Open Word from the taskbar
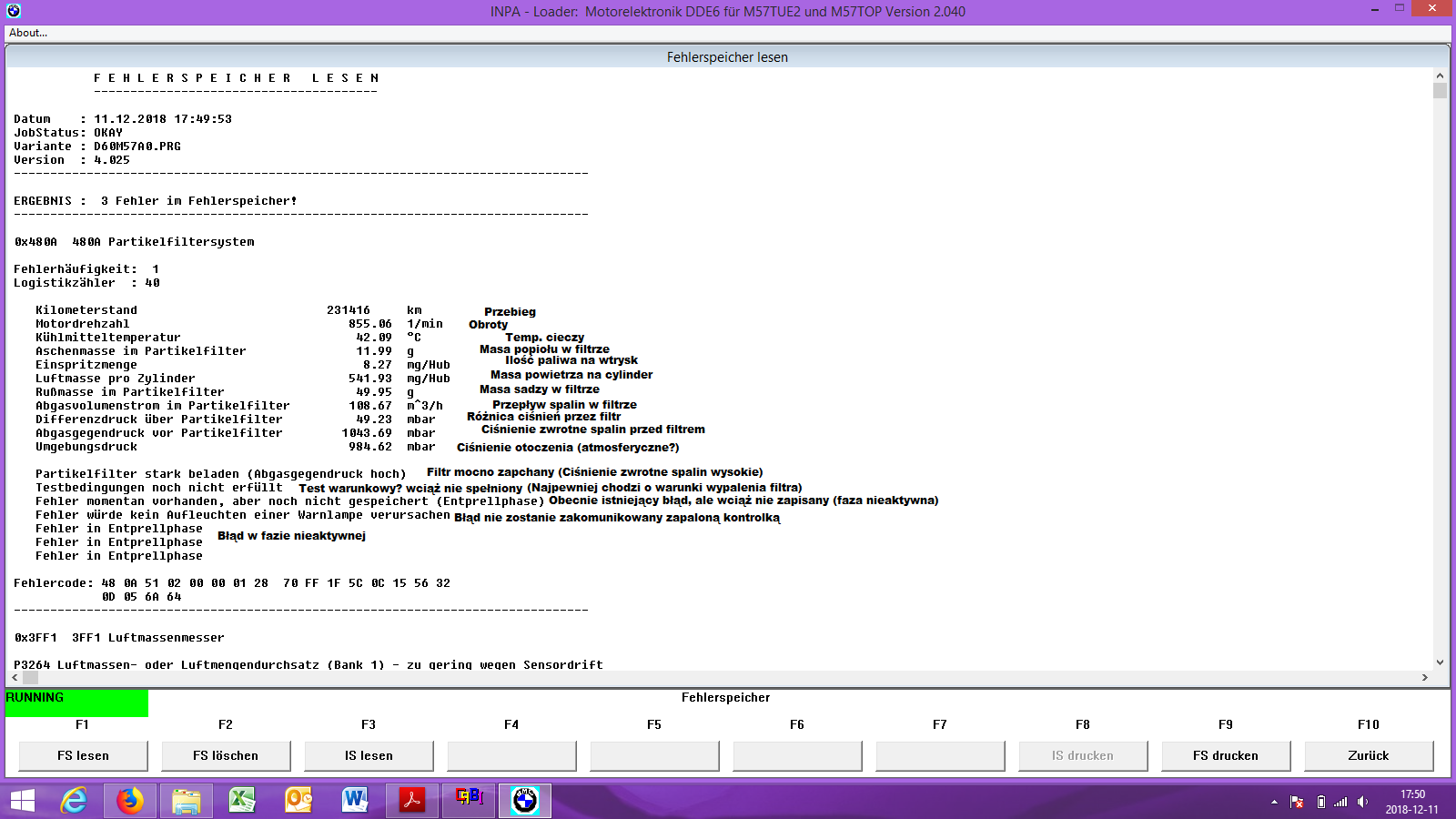Image resolution: width=1456 pixels, height=819 pixels. pyautogui.click(x=356, y=801)
